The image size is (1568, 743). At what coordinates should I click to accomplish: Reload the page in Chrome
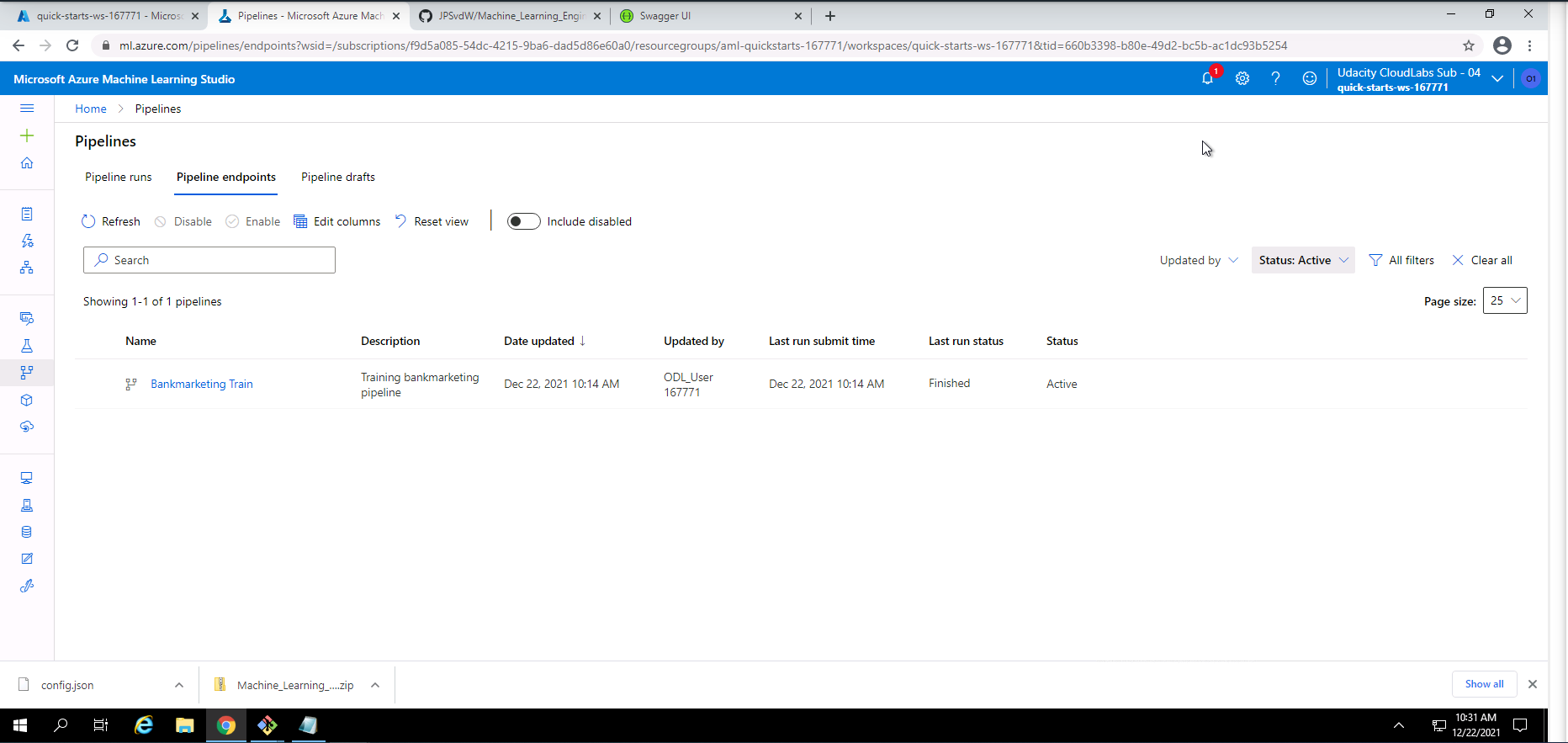coord(72,45)
